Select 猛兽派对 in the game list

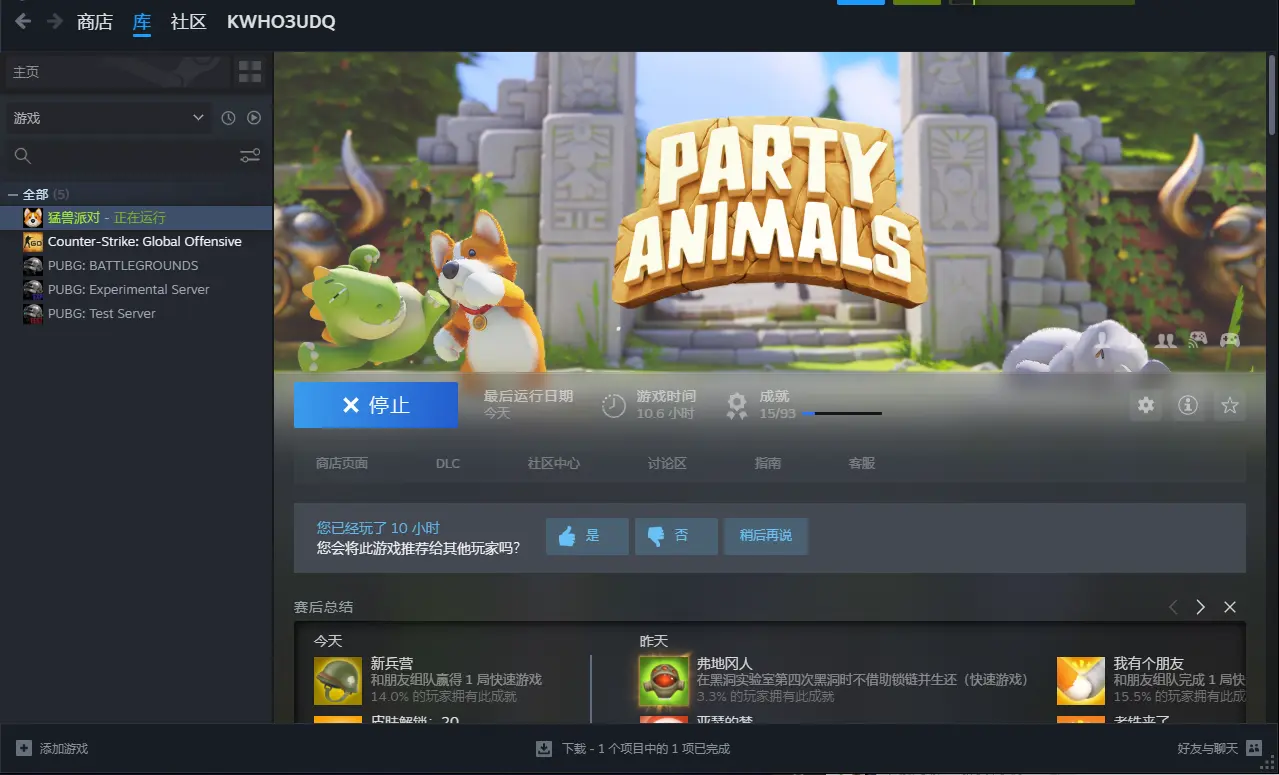pos(137,217)
